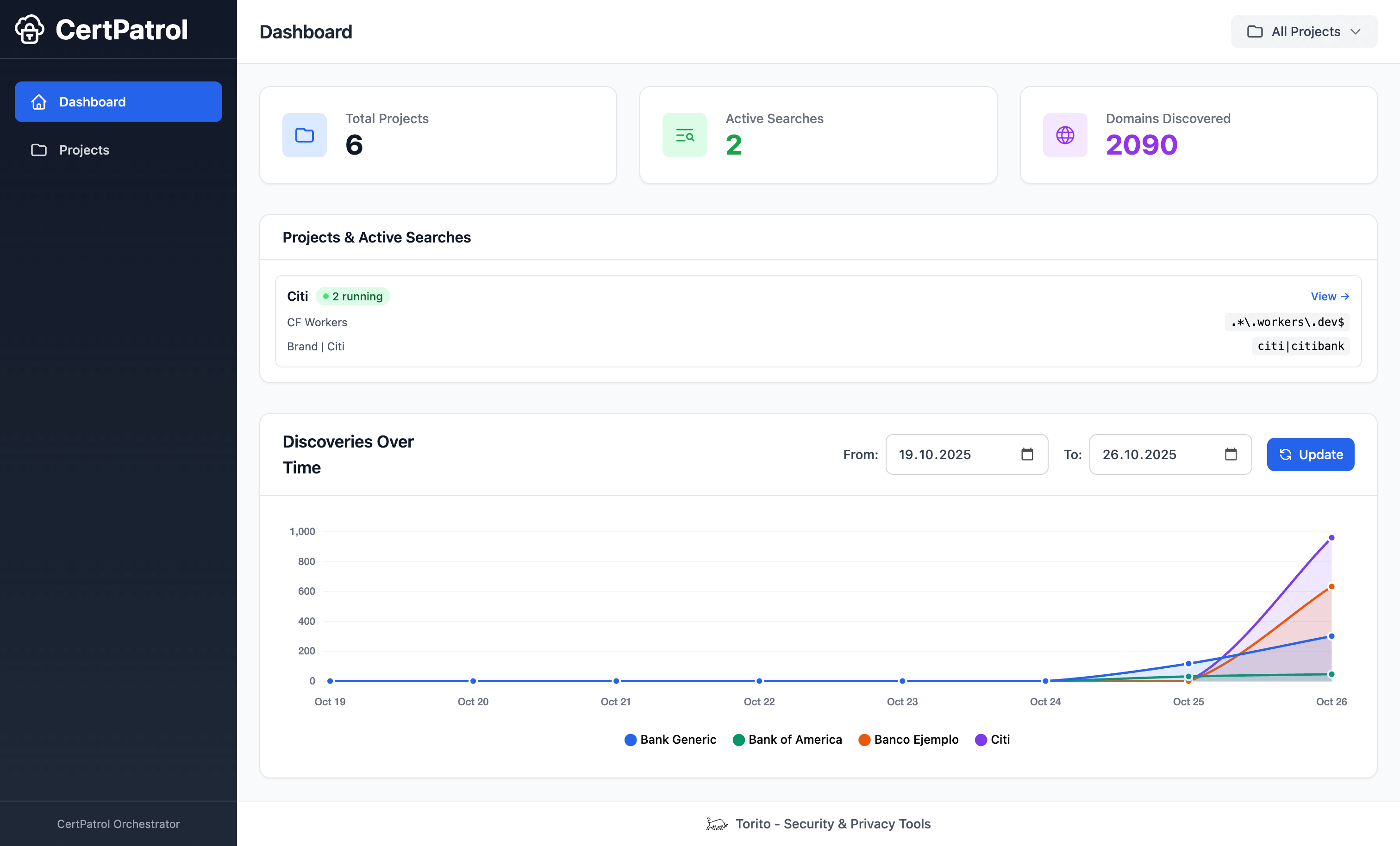This screenshot has width=1400, height=846.
Task: Click the citi|citibank regex chip
Action: tap(1300, 346)
